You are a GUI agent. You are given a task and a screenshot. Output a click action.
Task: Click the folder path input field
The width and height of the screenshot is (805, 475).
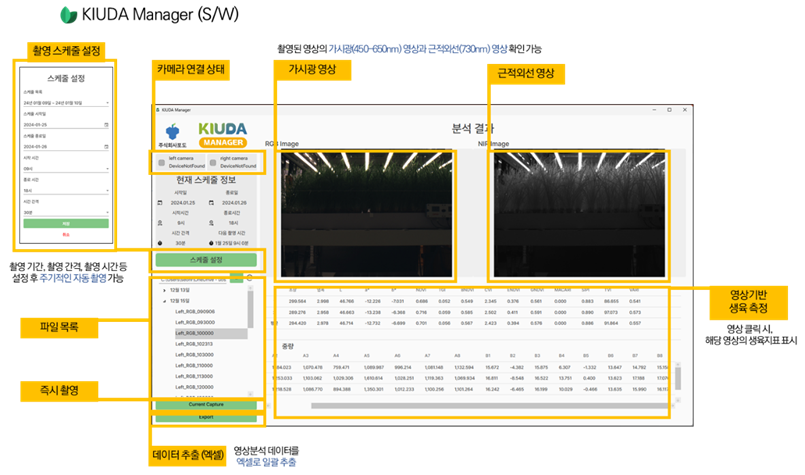193,279
